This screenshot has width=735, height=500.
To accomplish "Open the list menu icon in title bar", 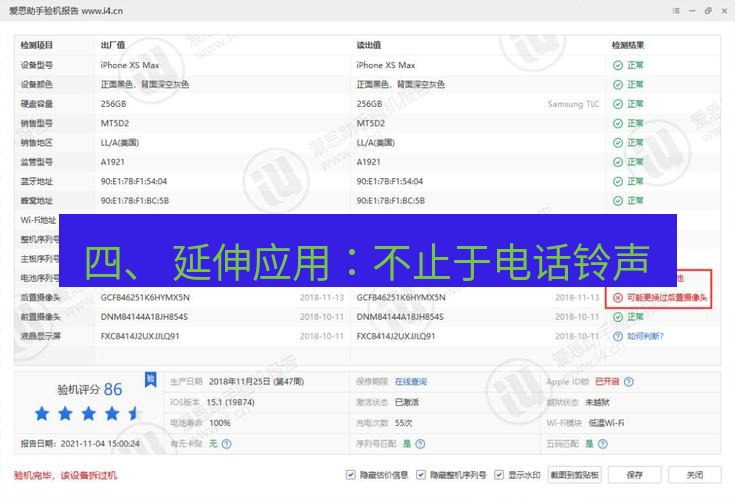I will 675,10.
